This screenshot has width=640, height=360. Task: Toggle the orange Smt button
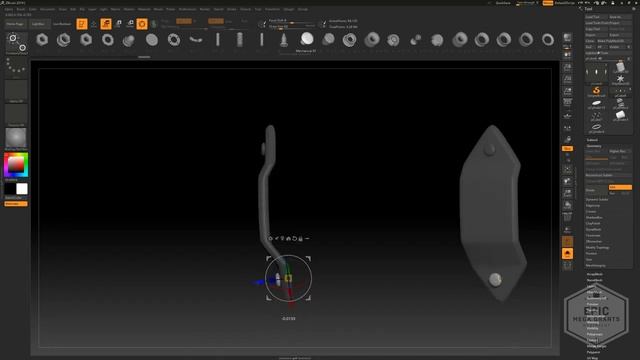620,187
